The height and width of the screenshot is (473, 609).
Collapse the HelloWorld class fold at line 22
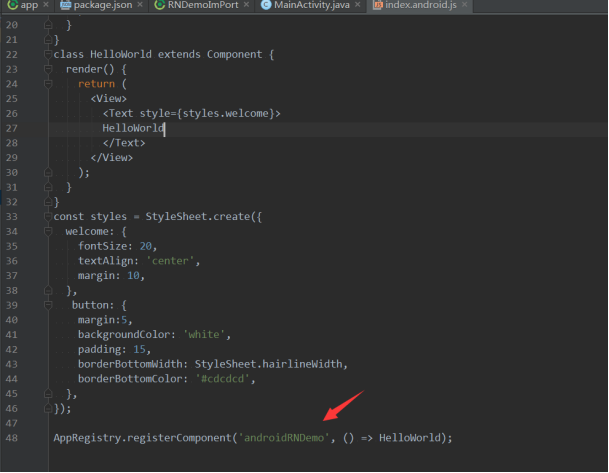[x=48, y=54]
